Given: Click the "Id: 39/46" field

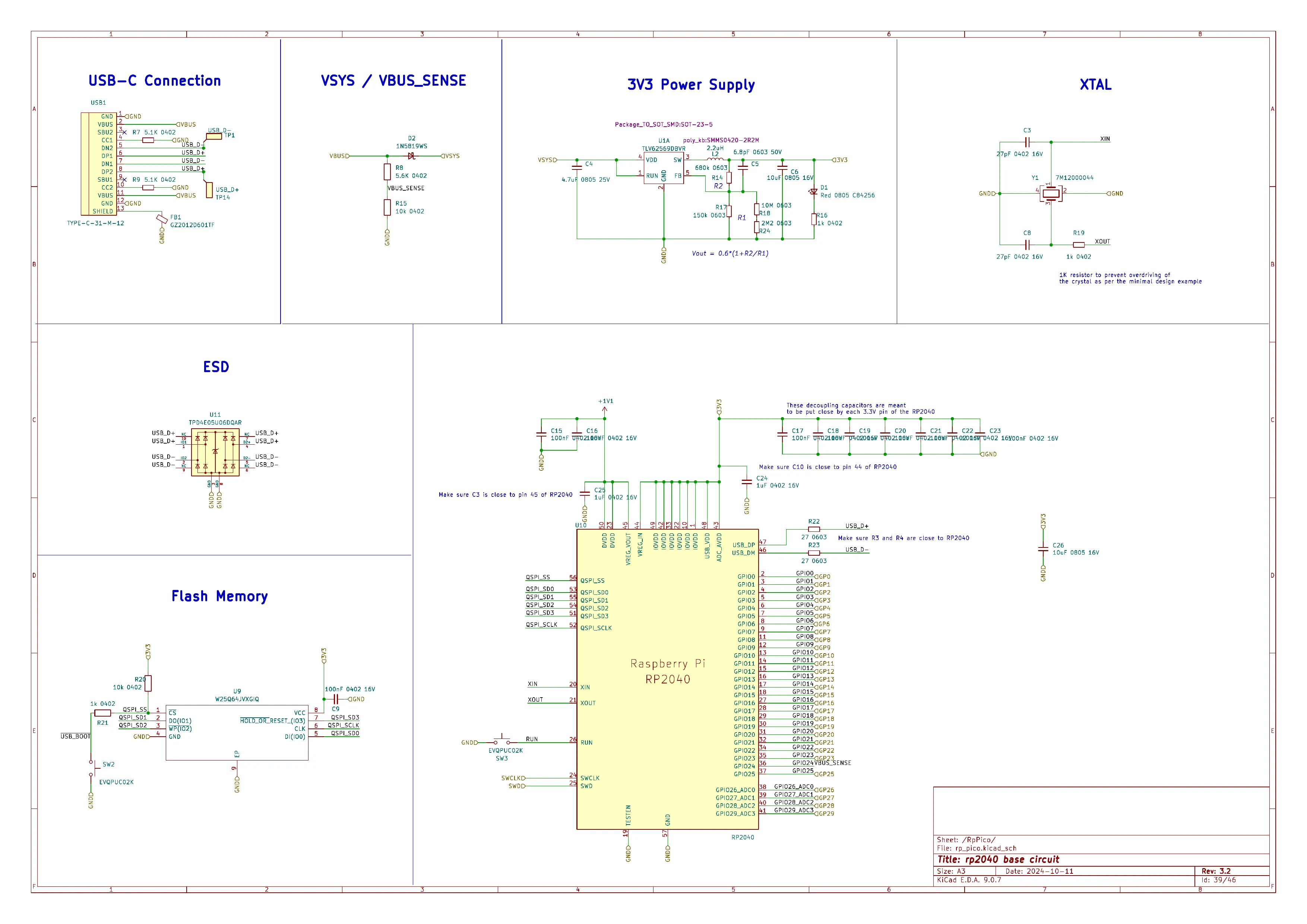Looking at the screenshot, I should 1219,880.
